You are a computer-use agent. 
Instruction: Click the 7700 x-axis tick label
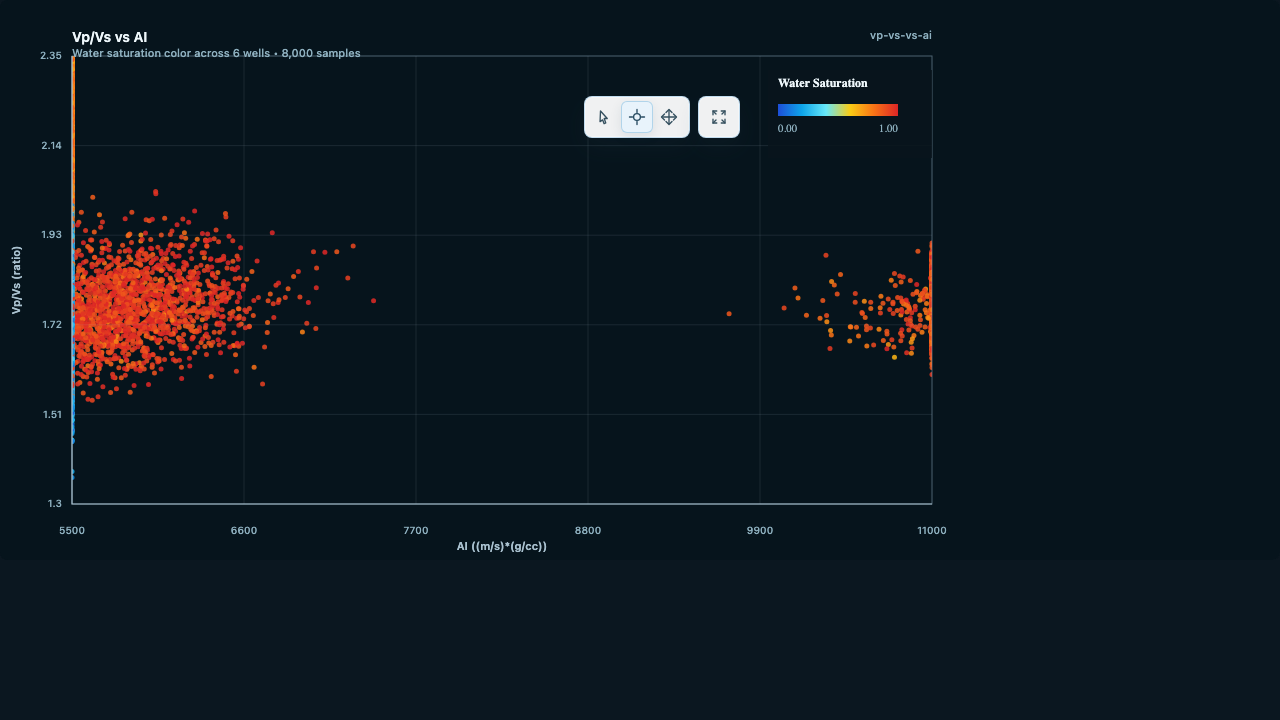pos(415,530)
